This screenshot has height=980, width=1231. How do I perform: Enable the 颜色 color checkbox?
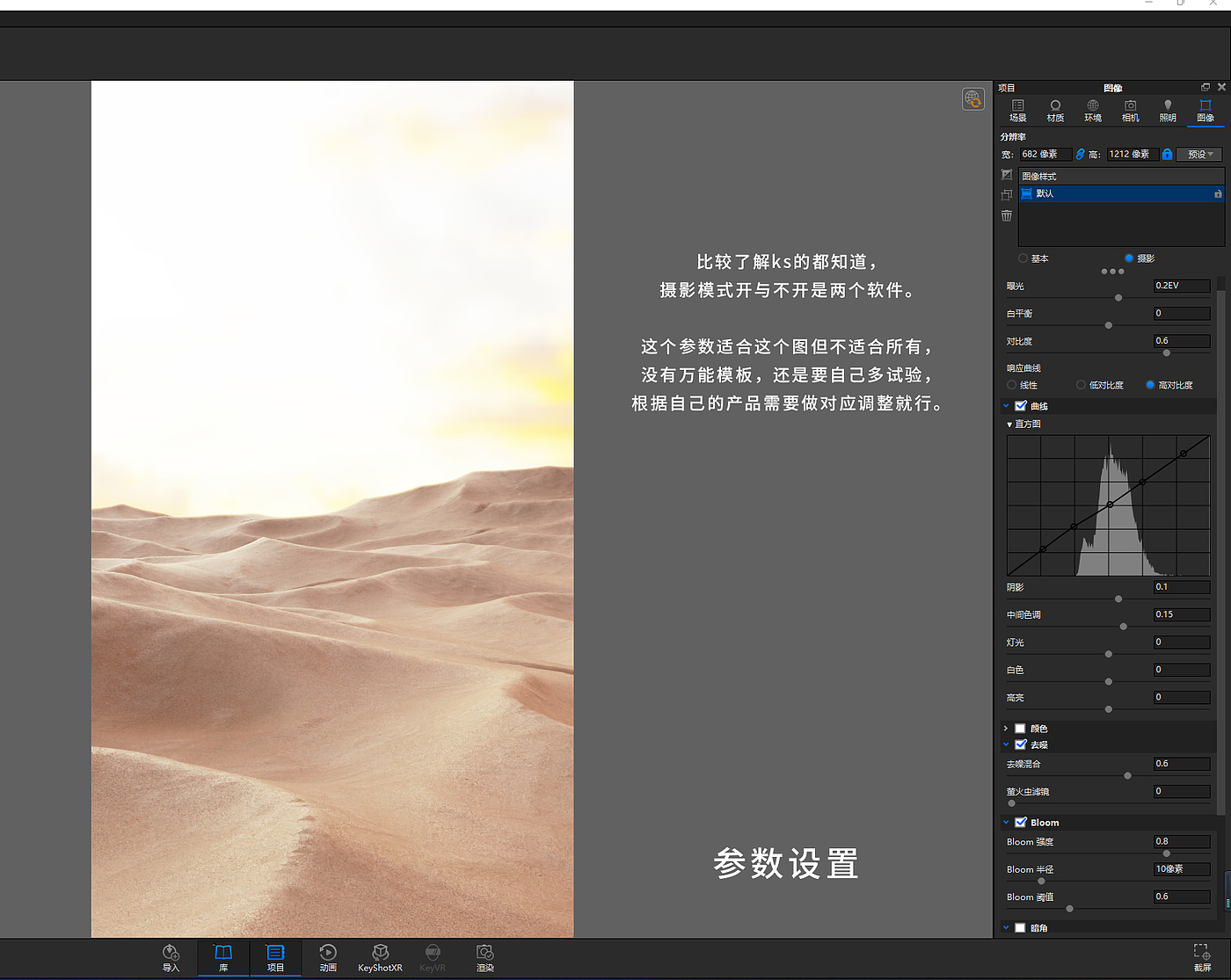coord(1020,729)
